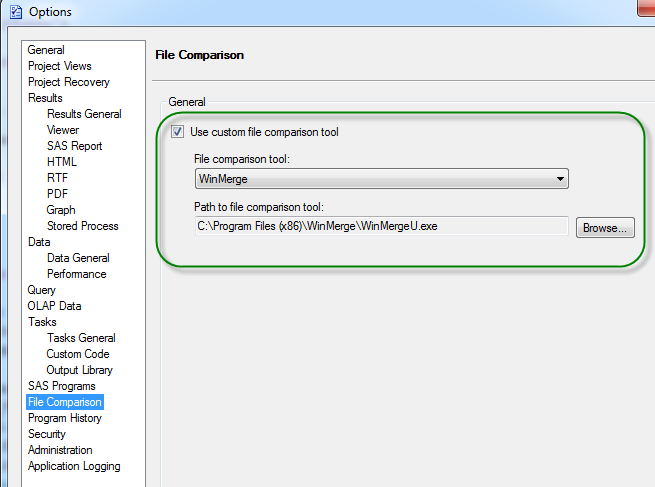655x487 pixels.
Task: Select Security options
Action: point(47,434)
